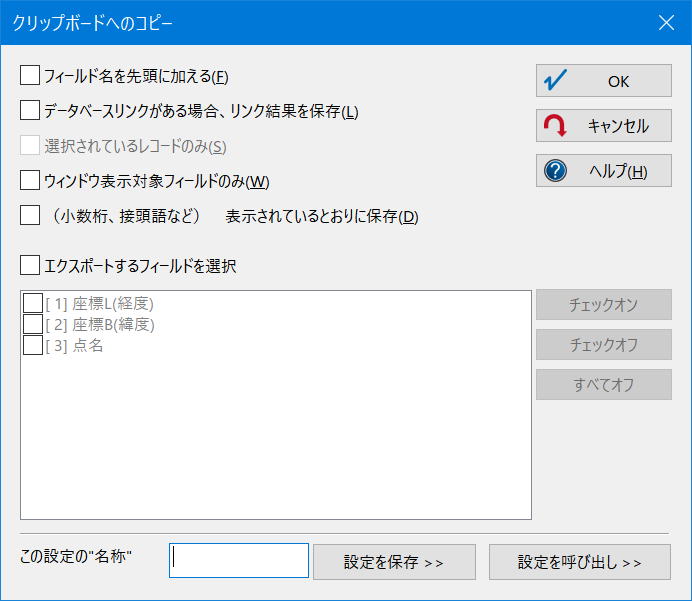The width and height of the screenshot is (692, 601).
Task: Click the チェックオン button
Action: (x=604, y=304)
